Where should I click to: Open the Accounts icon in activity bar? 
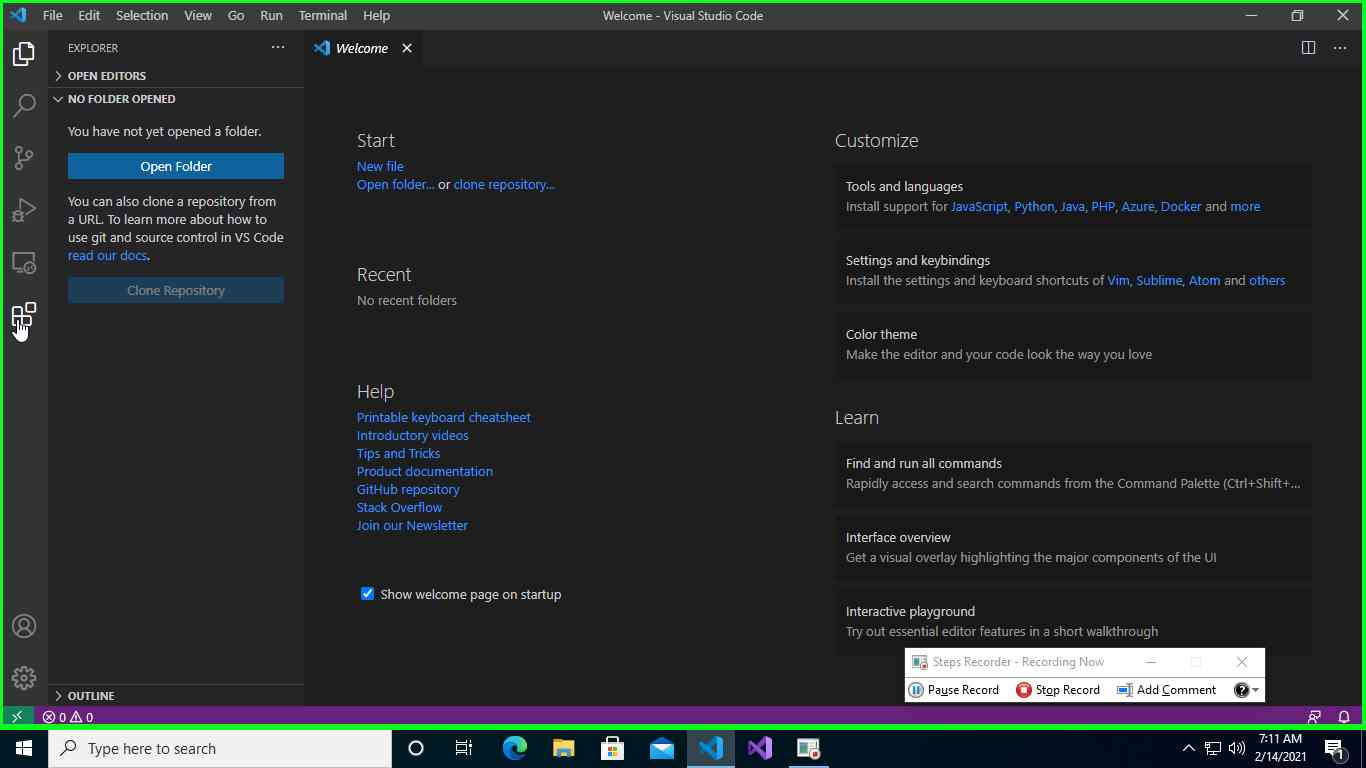click(x=24, y=626)
